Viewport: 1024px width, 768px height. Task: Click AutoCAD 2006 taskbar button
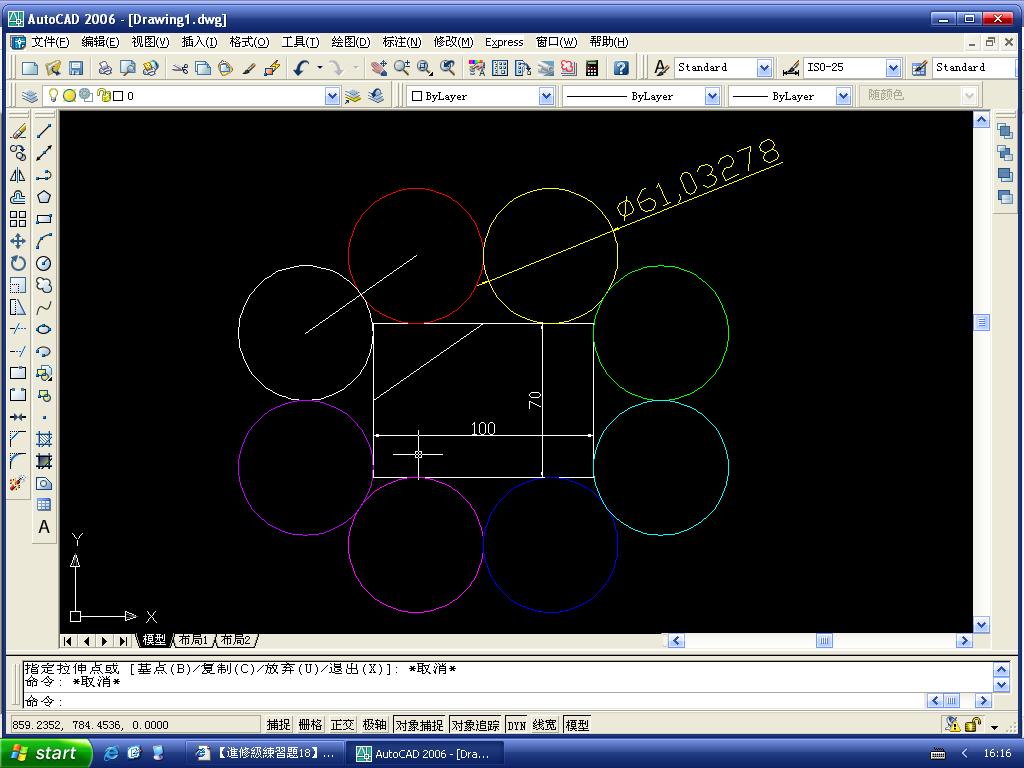pos(426,753)
